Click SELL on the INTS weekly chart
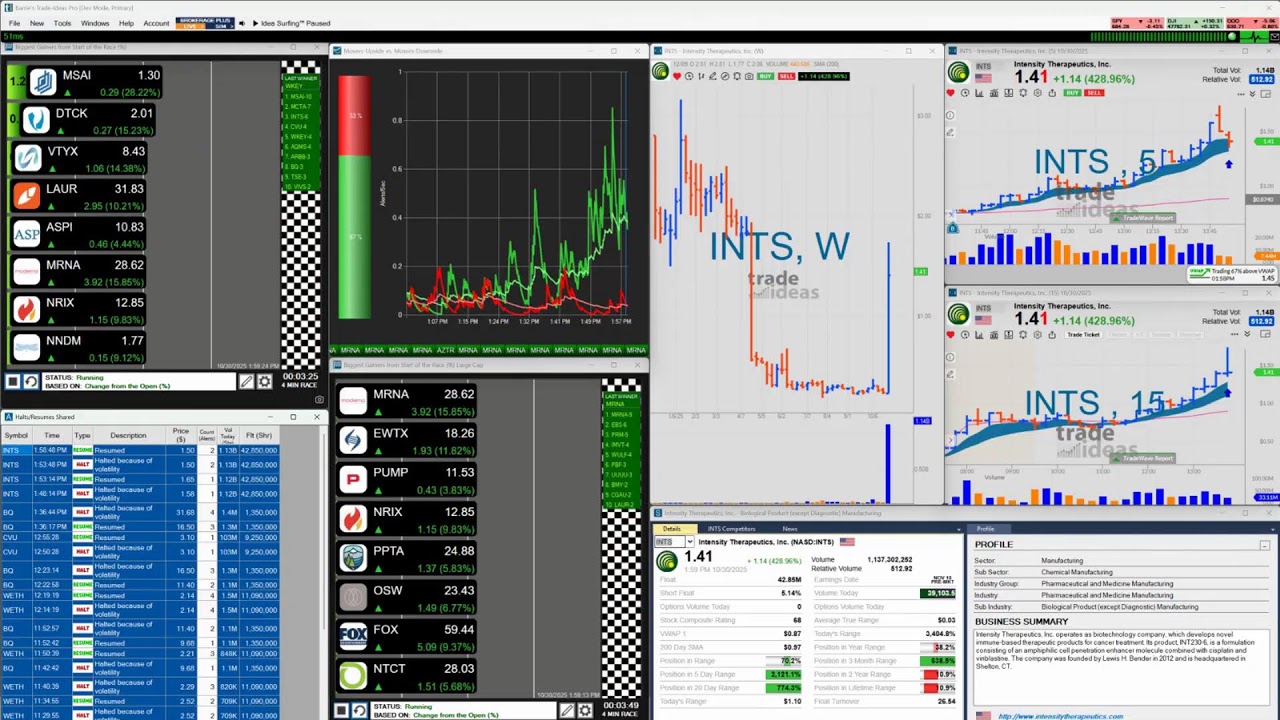This screenshot has height=720, width=1280. pos(786,76)
